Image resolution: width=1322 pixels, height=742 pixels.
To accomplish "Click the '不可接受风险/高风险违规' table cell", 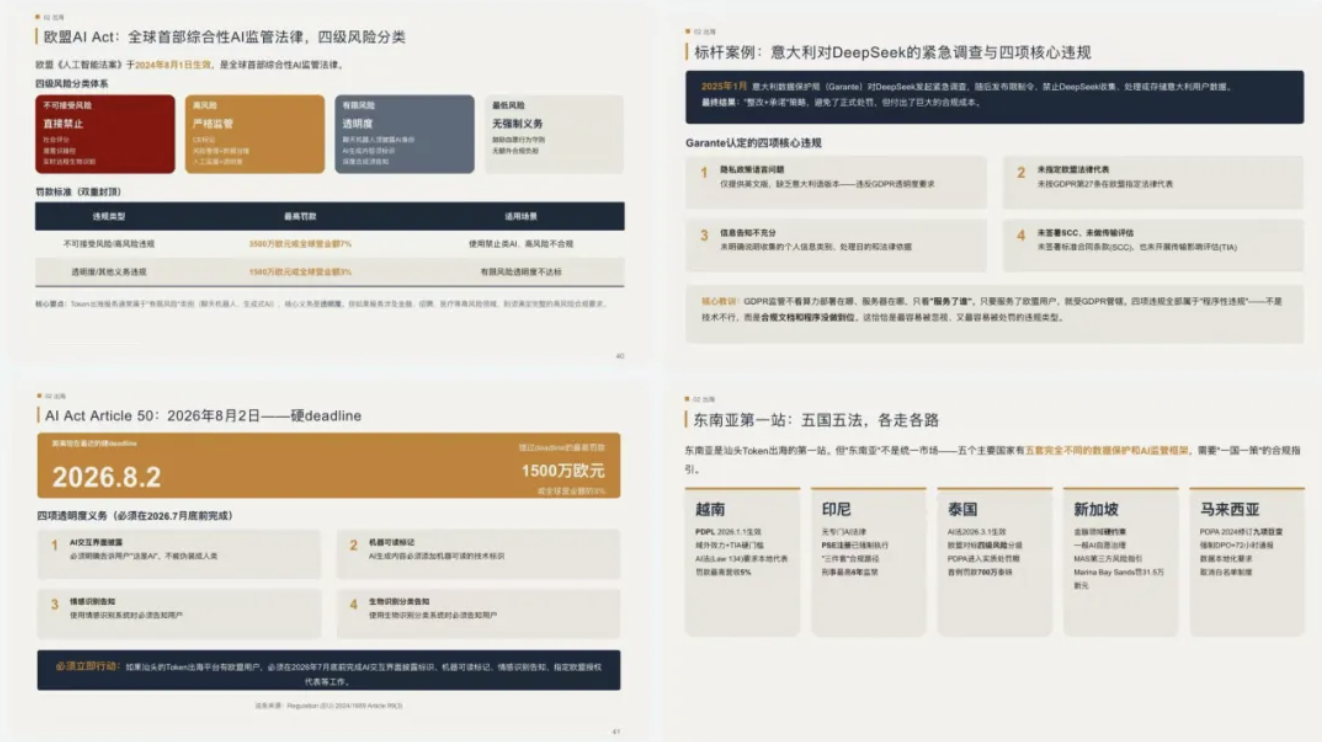I will [x=110, y=244].
